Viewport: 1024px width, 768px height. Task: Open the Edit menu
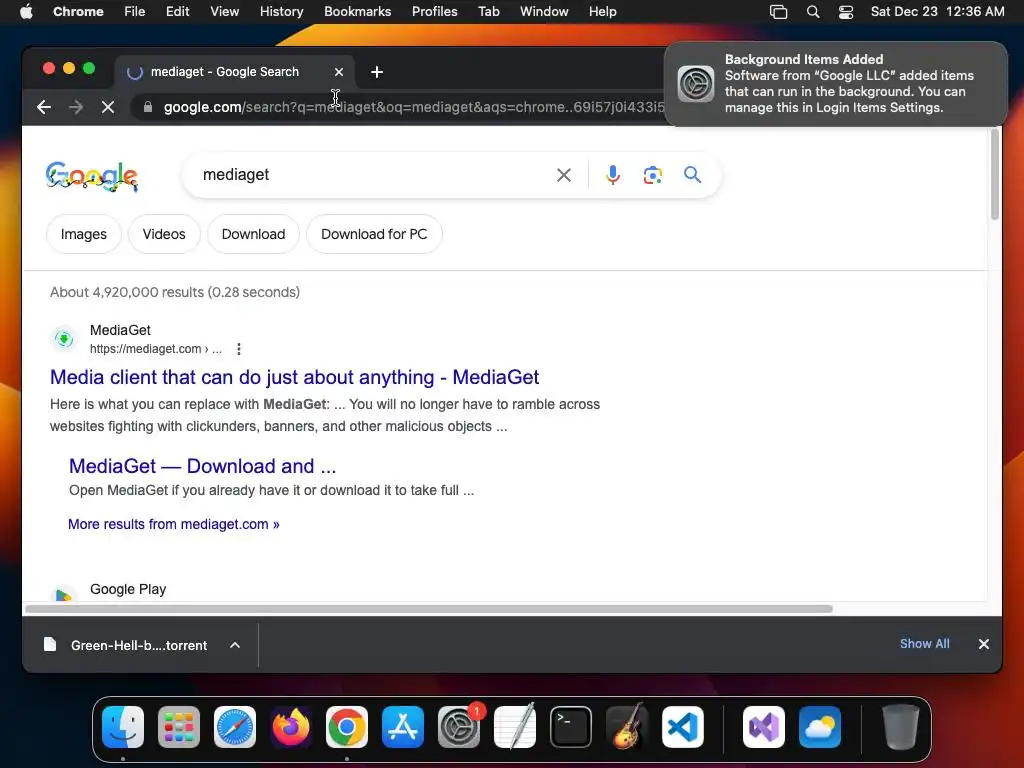point(178,12)
